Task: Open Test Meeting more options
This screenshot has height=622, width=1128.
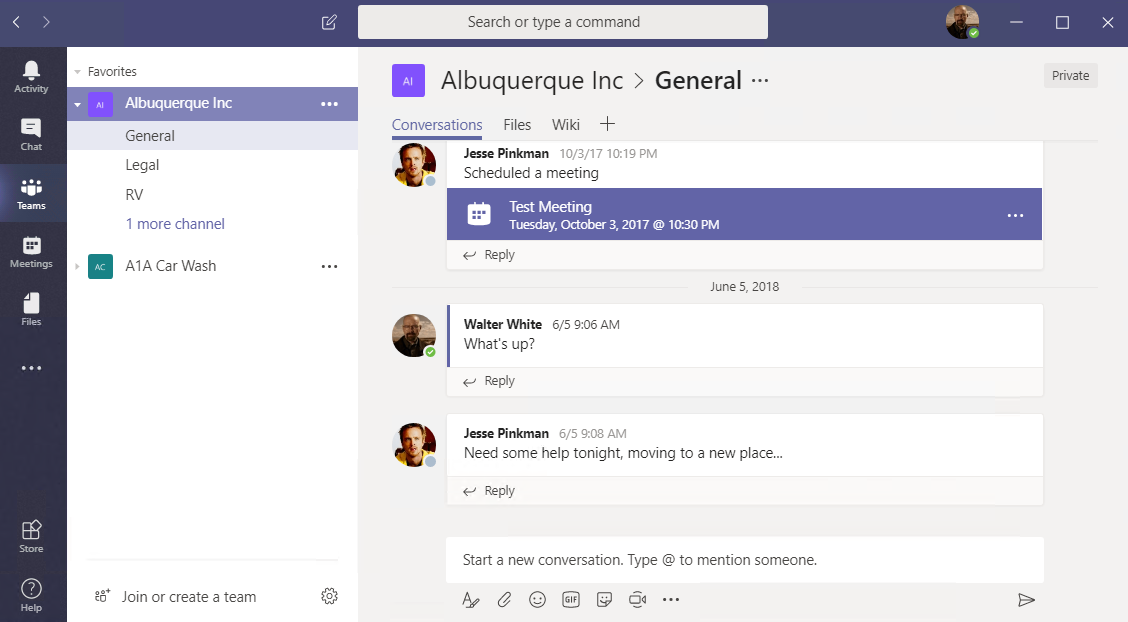Action: pos(1015,215)
